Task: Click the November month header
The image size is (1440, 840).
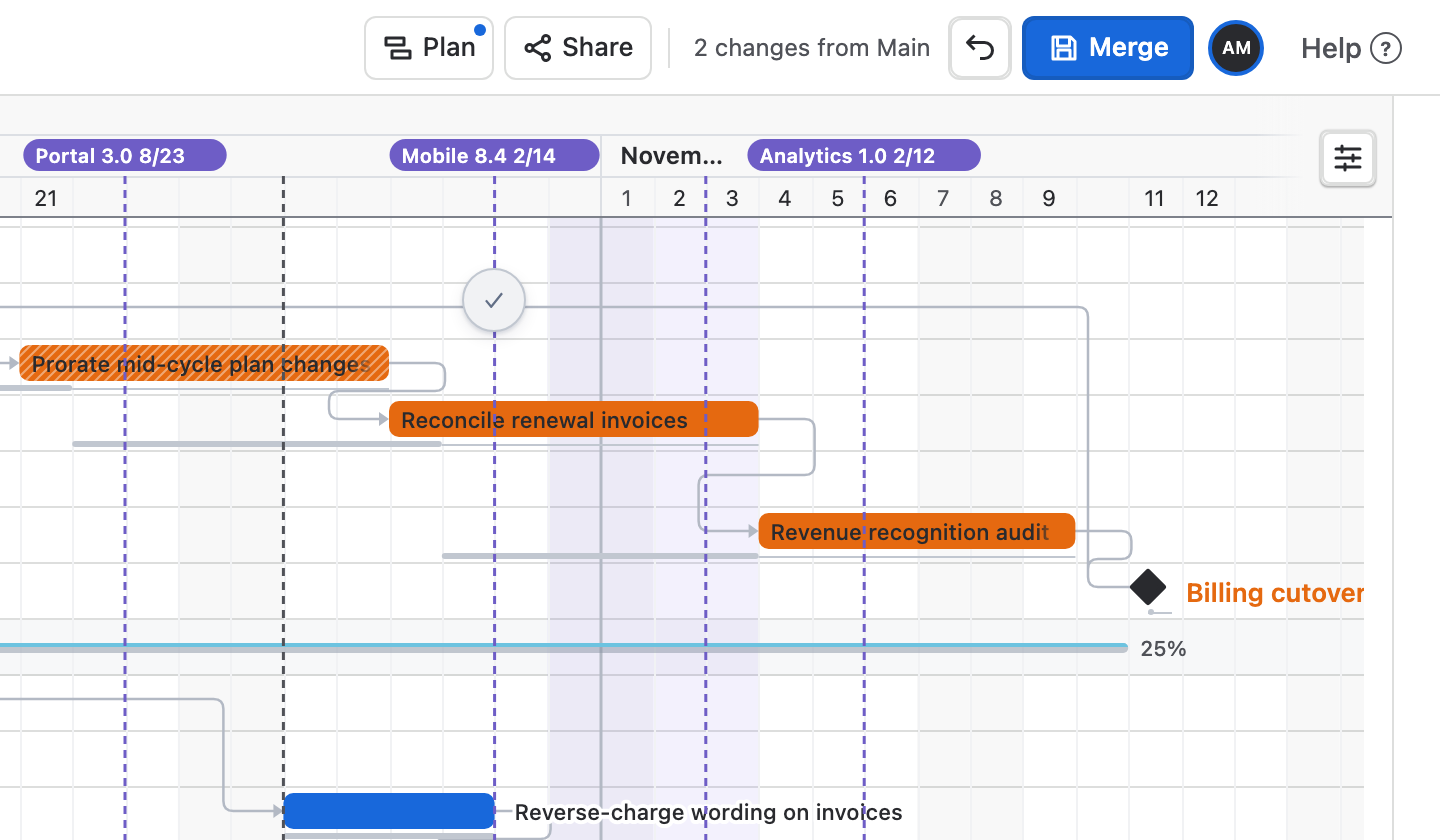Action: click(x=671, y=156)
